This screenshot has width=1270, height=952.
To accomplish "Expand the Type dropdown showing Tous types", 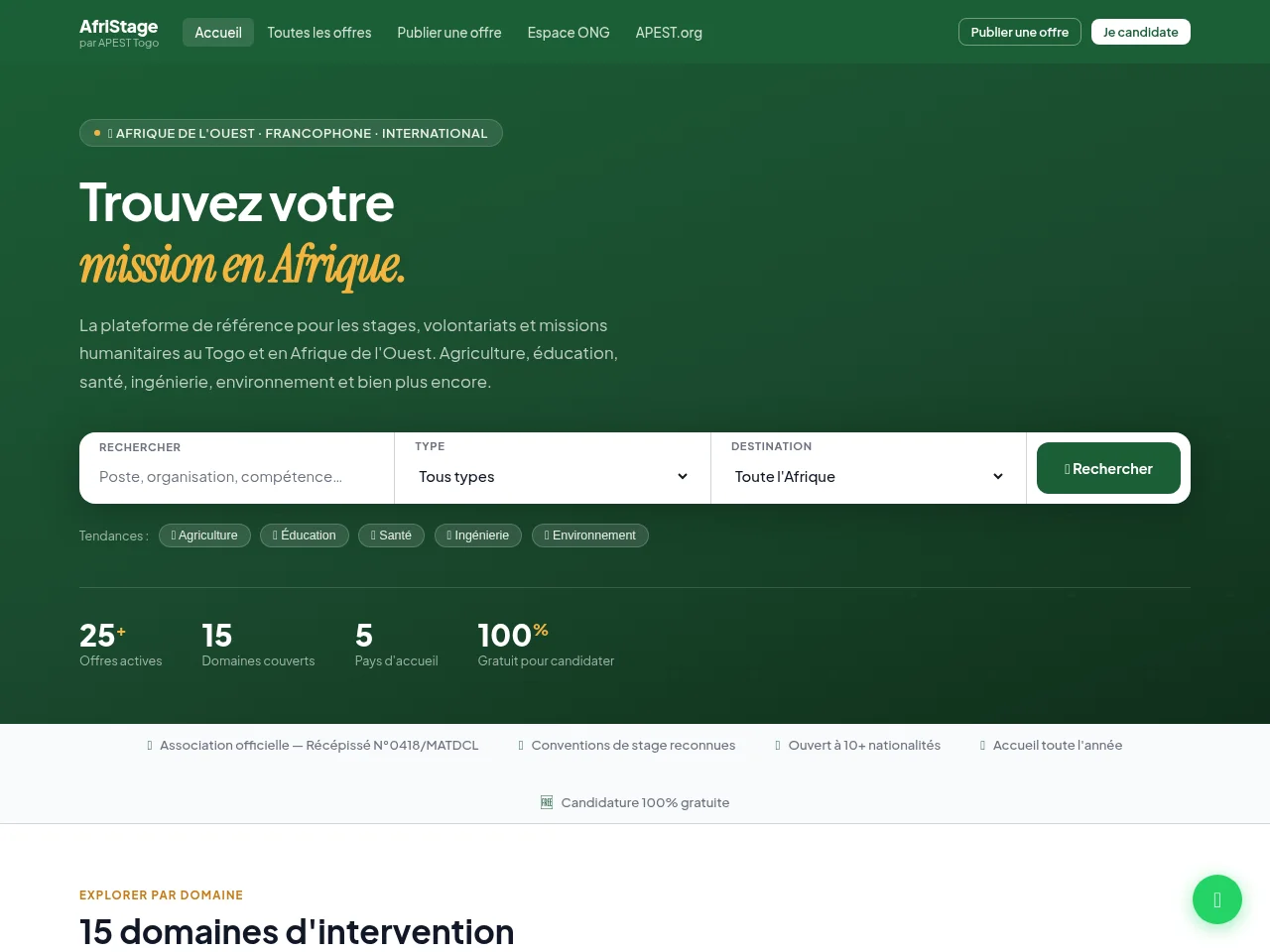I will coord(553,477).
